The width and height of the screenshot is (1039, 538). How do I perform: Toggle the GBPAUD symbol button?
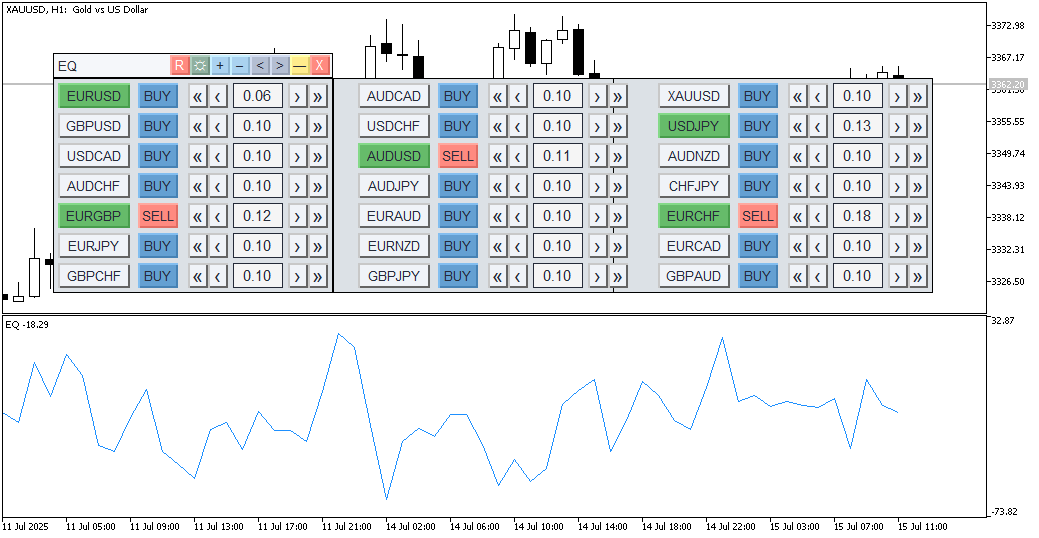(694, 276)
